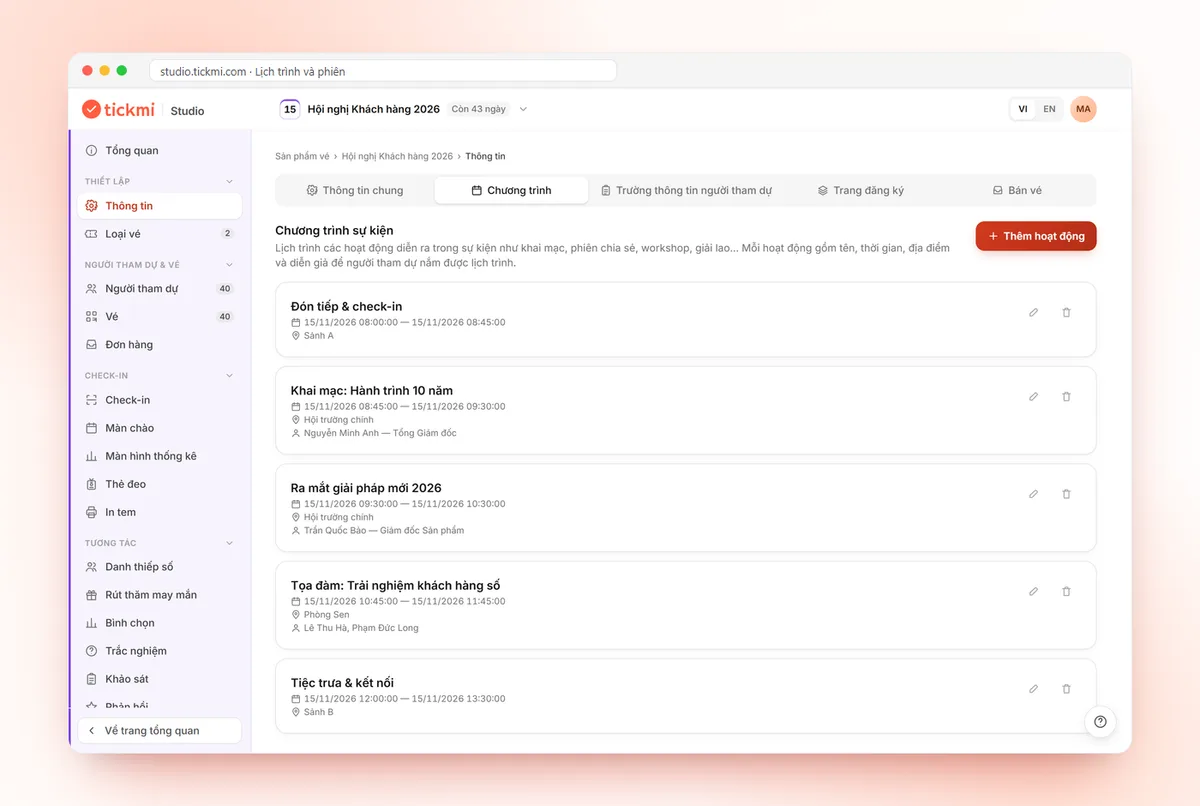
Task: Open the Sản phẩm vé breadcrumb link
Action: (302, 156)
